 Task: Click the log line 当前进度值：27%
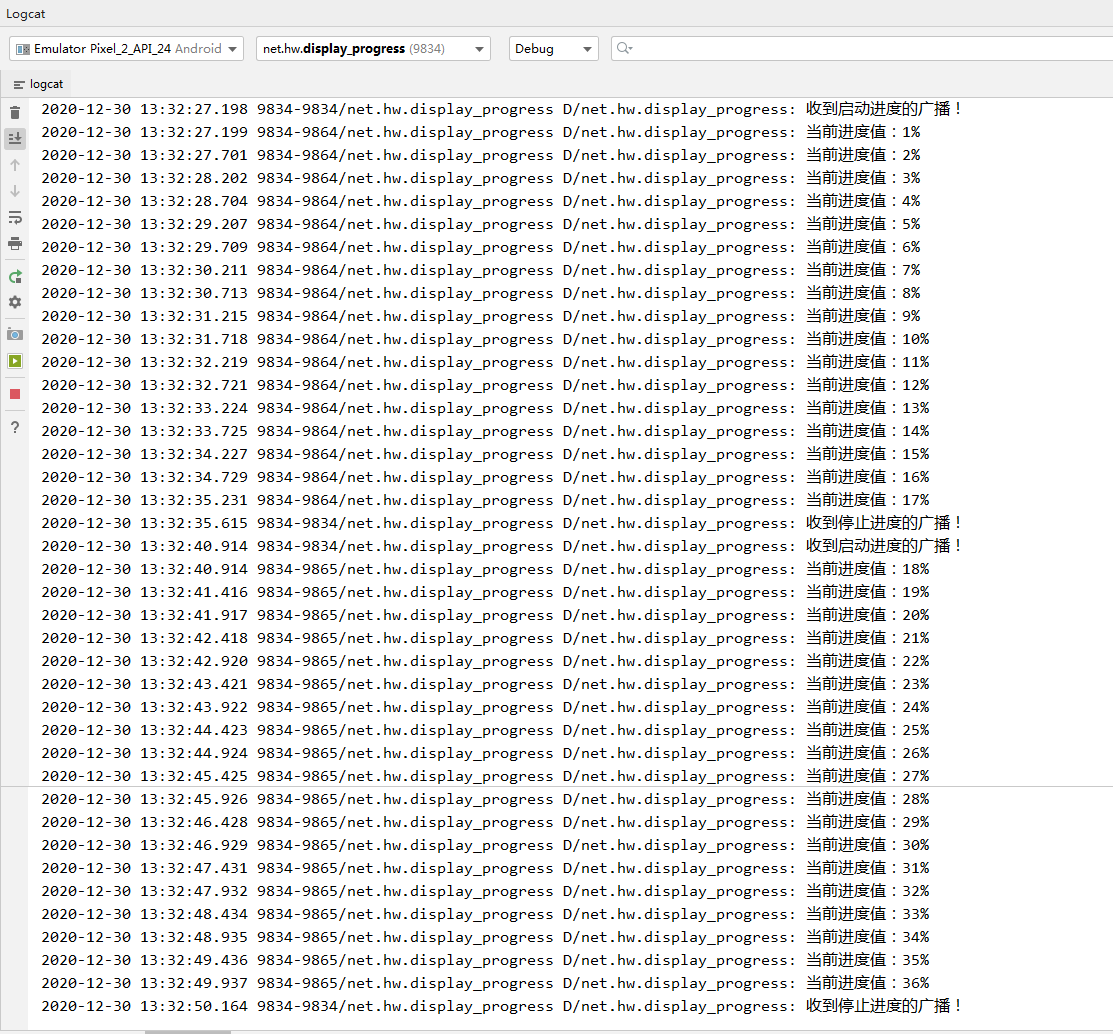(485, 776)
